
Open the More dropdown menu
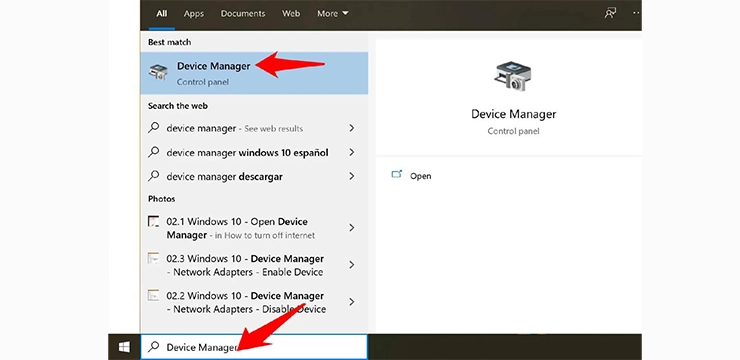(x=333, y=14)
